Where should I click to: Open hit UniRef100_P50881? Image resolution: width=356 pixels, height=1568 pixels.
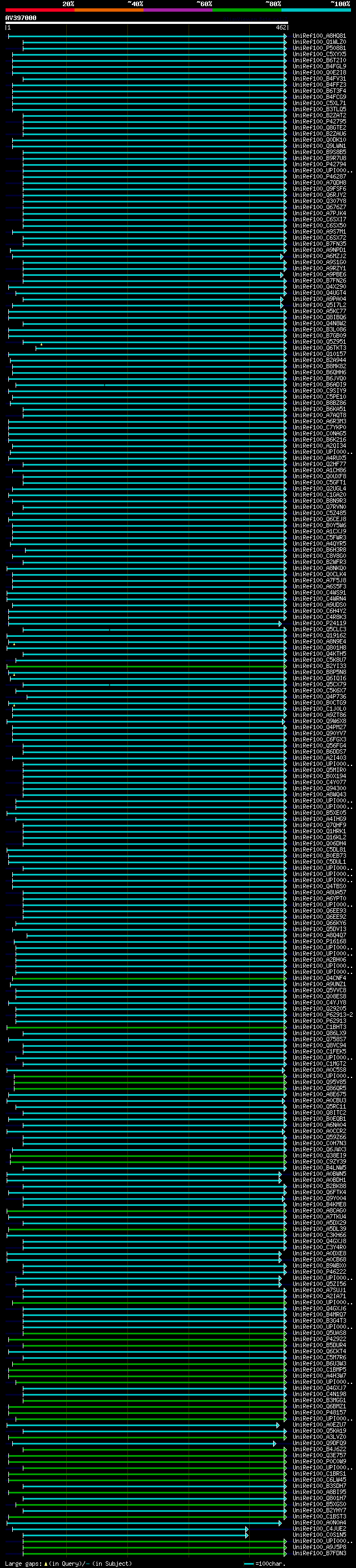pos(319,48)
